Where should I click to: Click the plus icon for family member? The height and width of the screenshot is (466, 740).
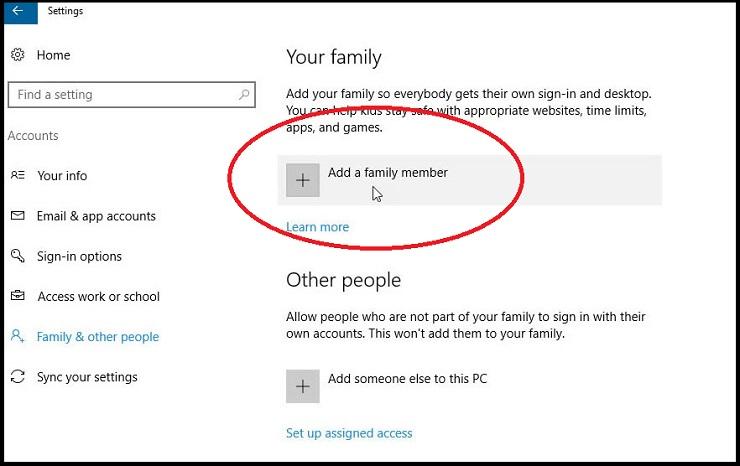pos(303,180)
